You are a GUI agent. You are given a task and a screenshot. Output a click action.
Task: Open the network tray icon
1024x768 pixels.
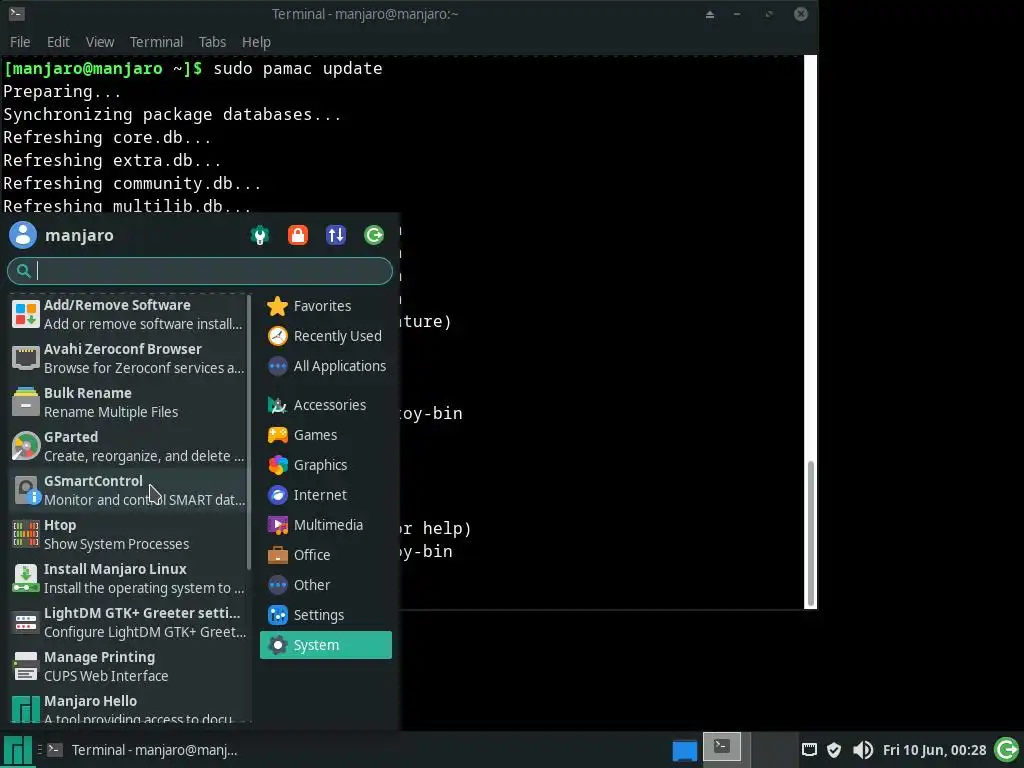(809, 750)
